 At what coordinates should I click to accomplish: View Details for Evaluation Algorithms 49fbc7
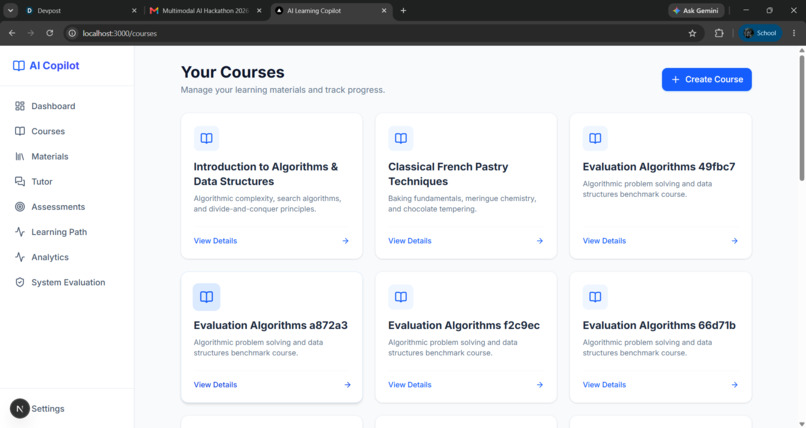(604, 240)
